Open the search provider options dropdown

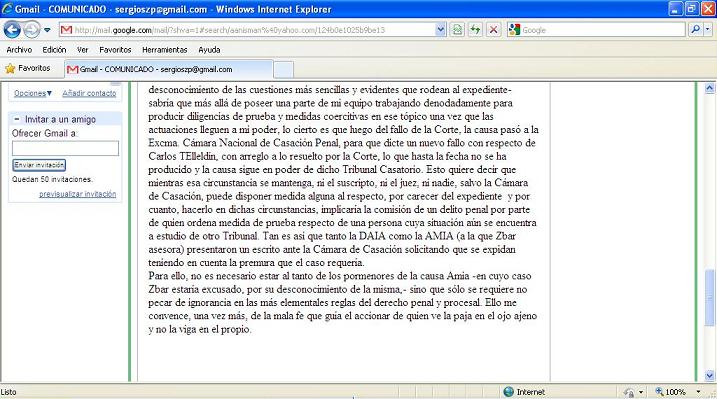(707, 30)
